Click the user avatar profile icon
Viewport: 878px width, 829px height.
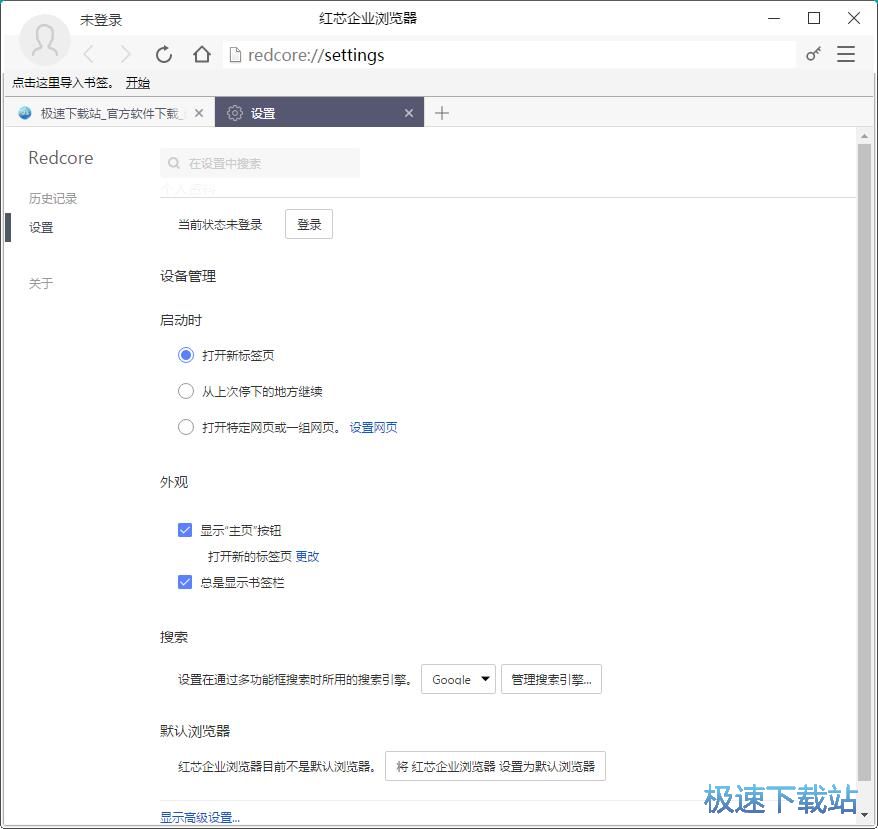[44, 40]
